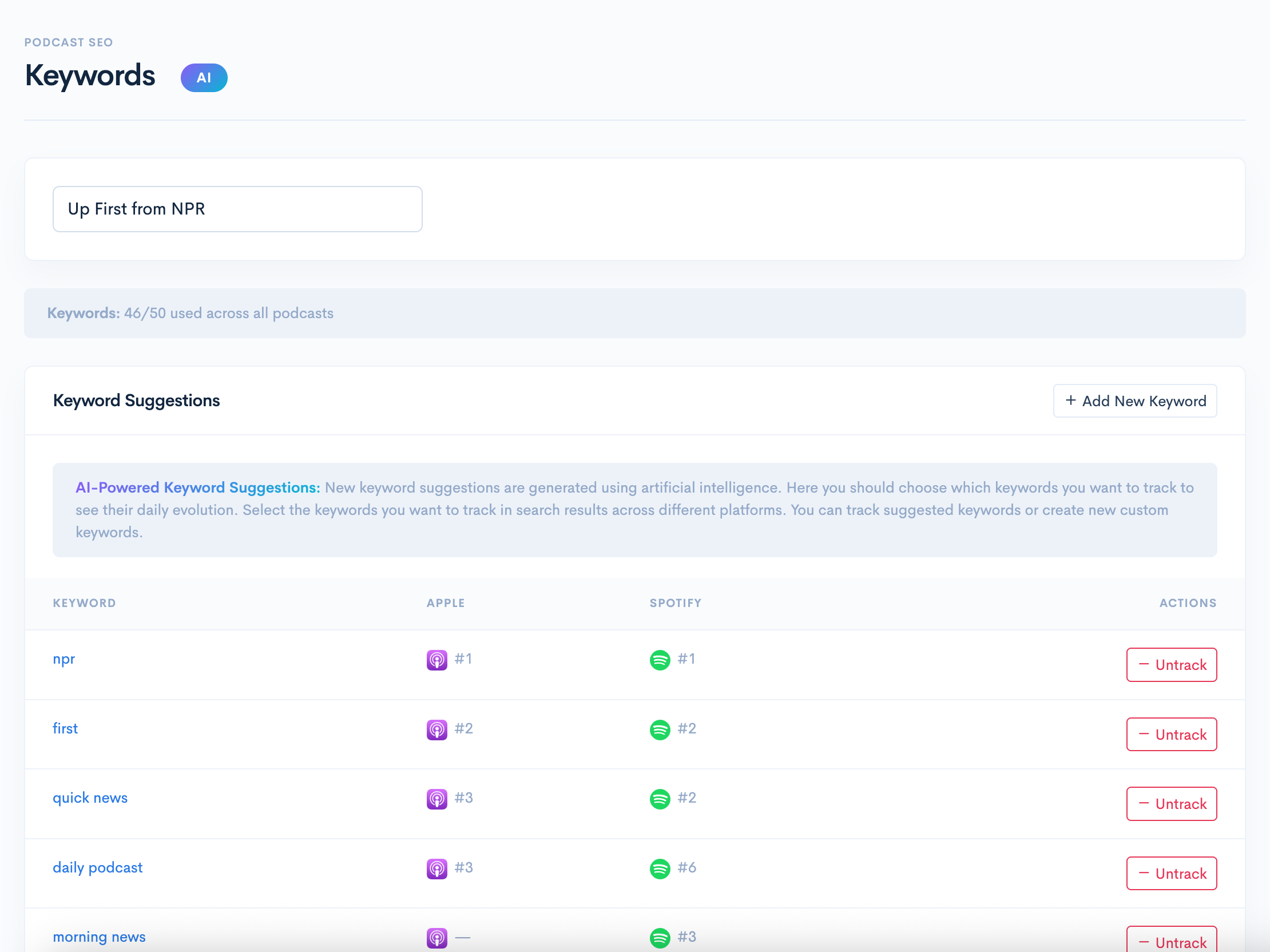Click Spotify icon in quick news row

click(x=660, y=799)
